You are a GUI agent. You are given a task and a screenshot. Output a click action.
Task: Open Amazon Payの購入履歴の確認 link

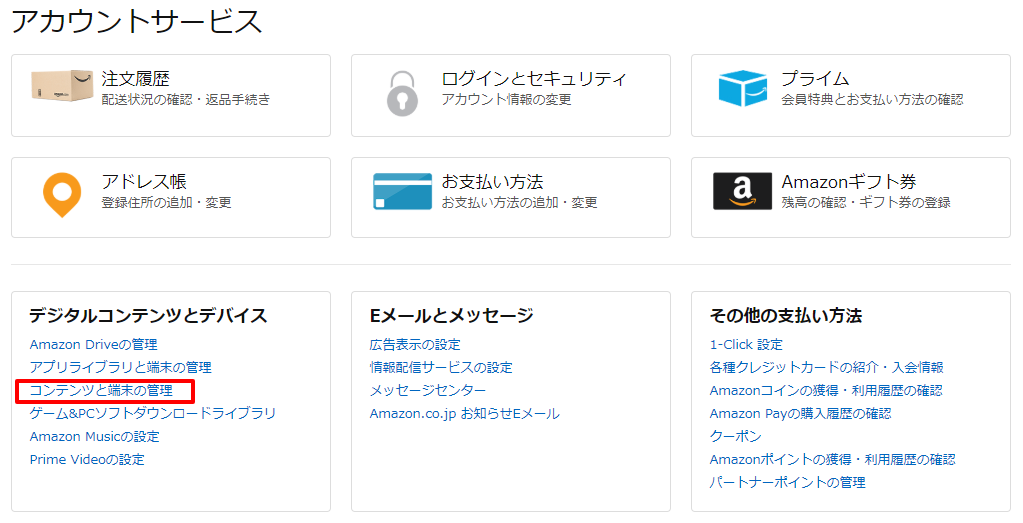[801, 413]
